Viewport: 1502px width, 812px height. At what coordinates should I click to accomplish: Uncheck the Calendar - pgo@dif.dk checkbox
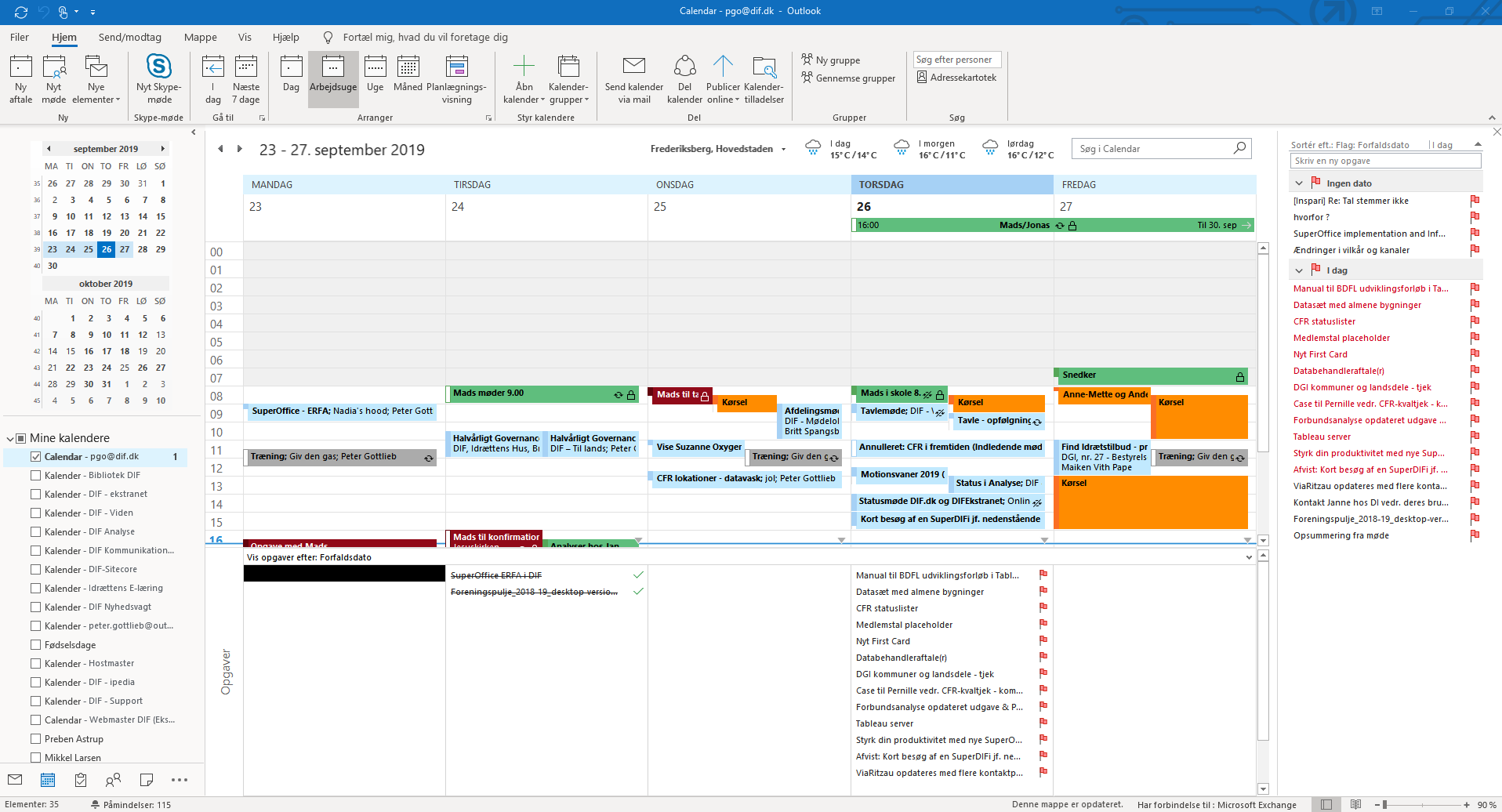click(x=35, y=456)
